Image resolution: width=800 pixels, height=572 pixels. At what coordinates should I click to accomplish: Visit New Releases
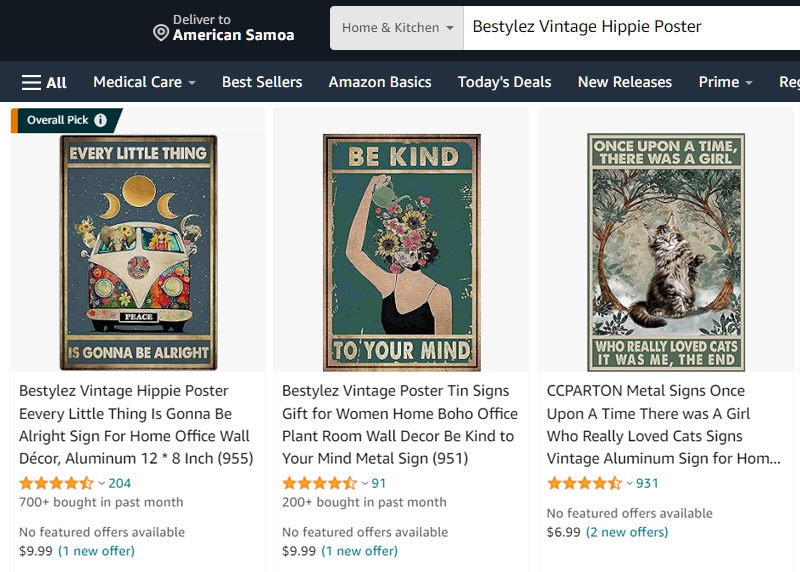[x=625, y=82]
